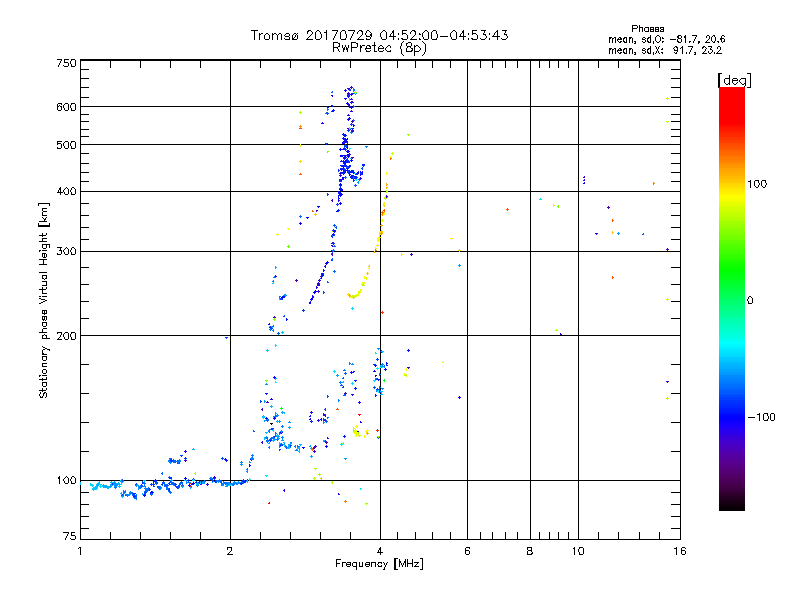Click the y-axis tick label '300'
This screenshot has height=600, width=800.
point(66,252)
